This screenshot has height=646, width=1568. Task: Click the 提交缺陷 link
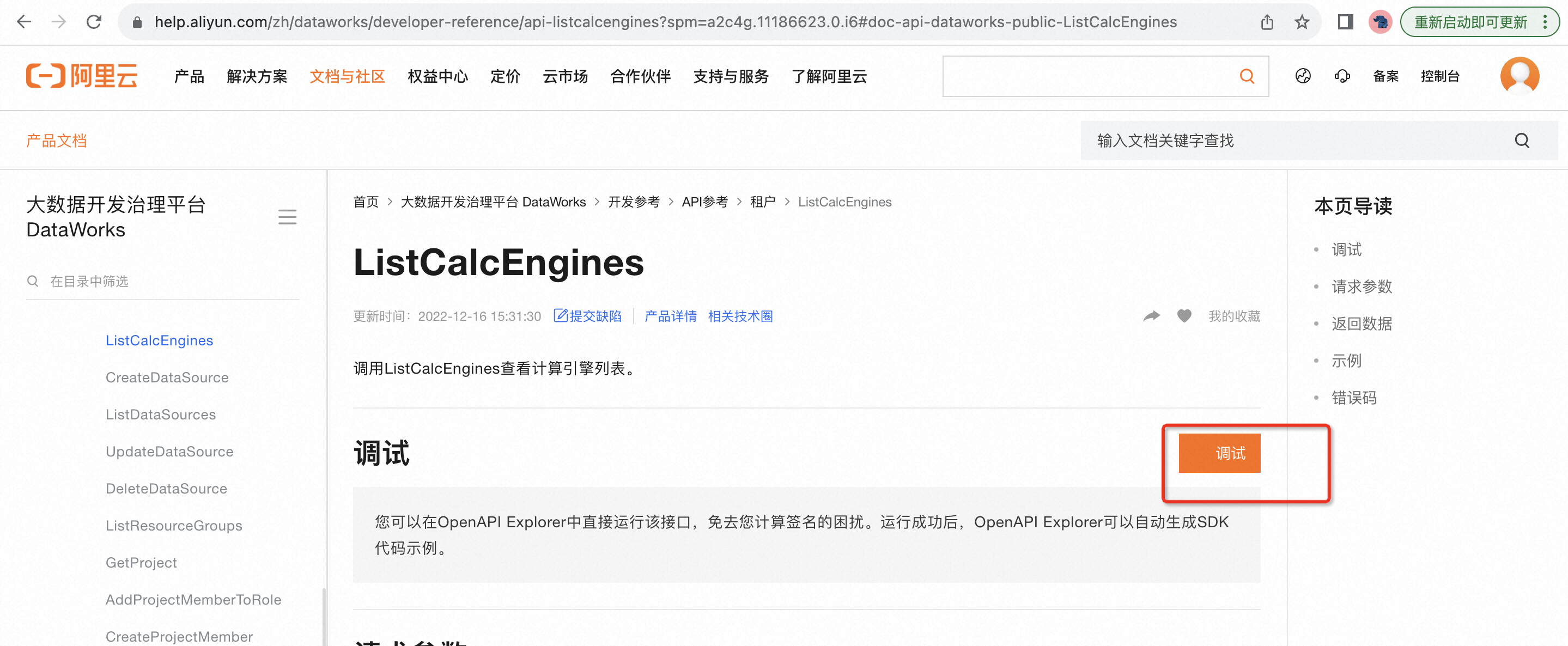587,316
